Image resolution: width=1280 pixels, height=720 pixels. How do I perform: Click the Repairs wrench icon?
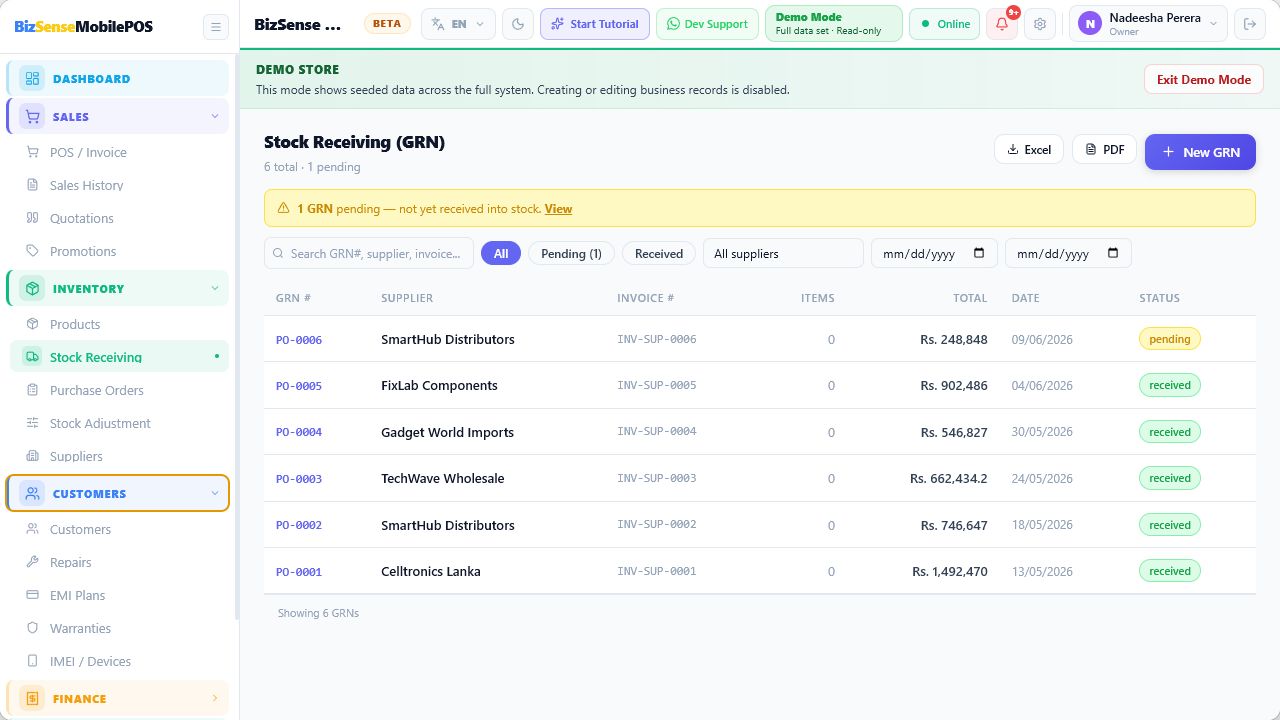pyautogui.click(x=32, y=563)
